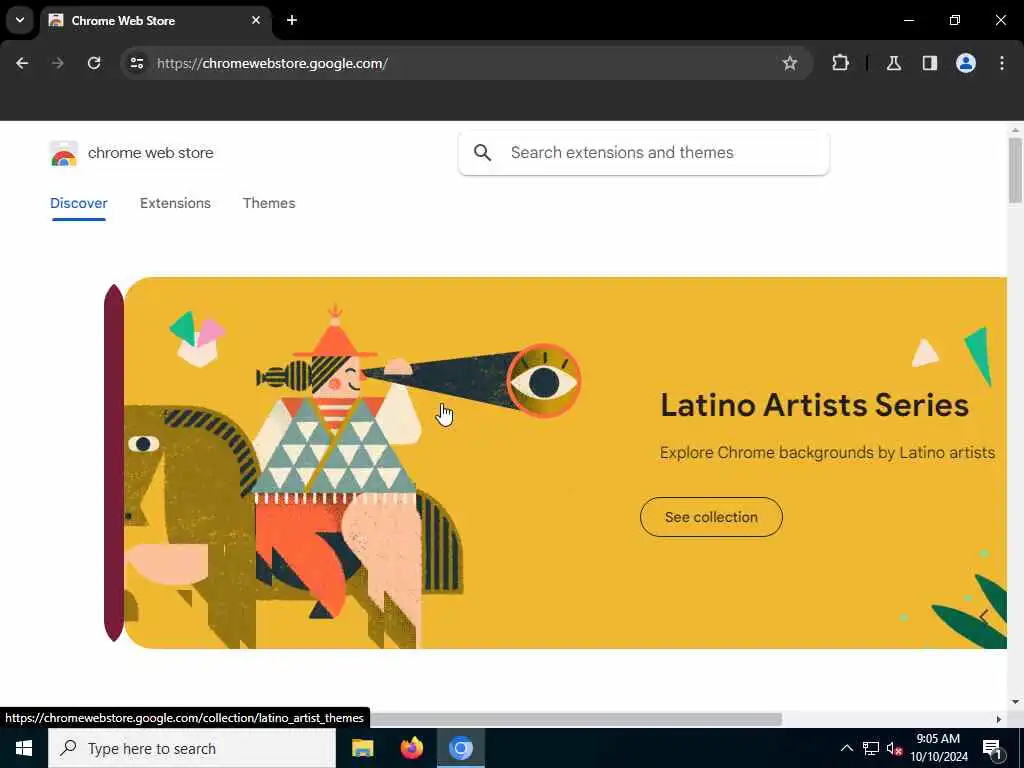Click 'Explore Chrome backgrounds by Latino artists' text
Screen dimensions: 1024x768
(x=827, y=453)
